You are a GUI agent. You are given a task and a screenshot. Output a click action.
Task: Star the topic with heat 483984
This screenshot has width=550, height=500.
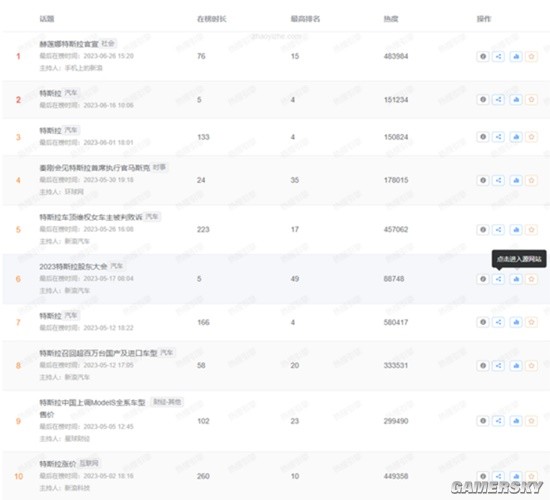coord(531,56)
